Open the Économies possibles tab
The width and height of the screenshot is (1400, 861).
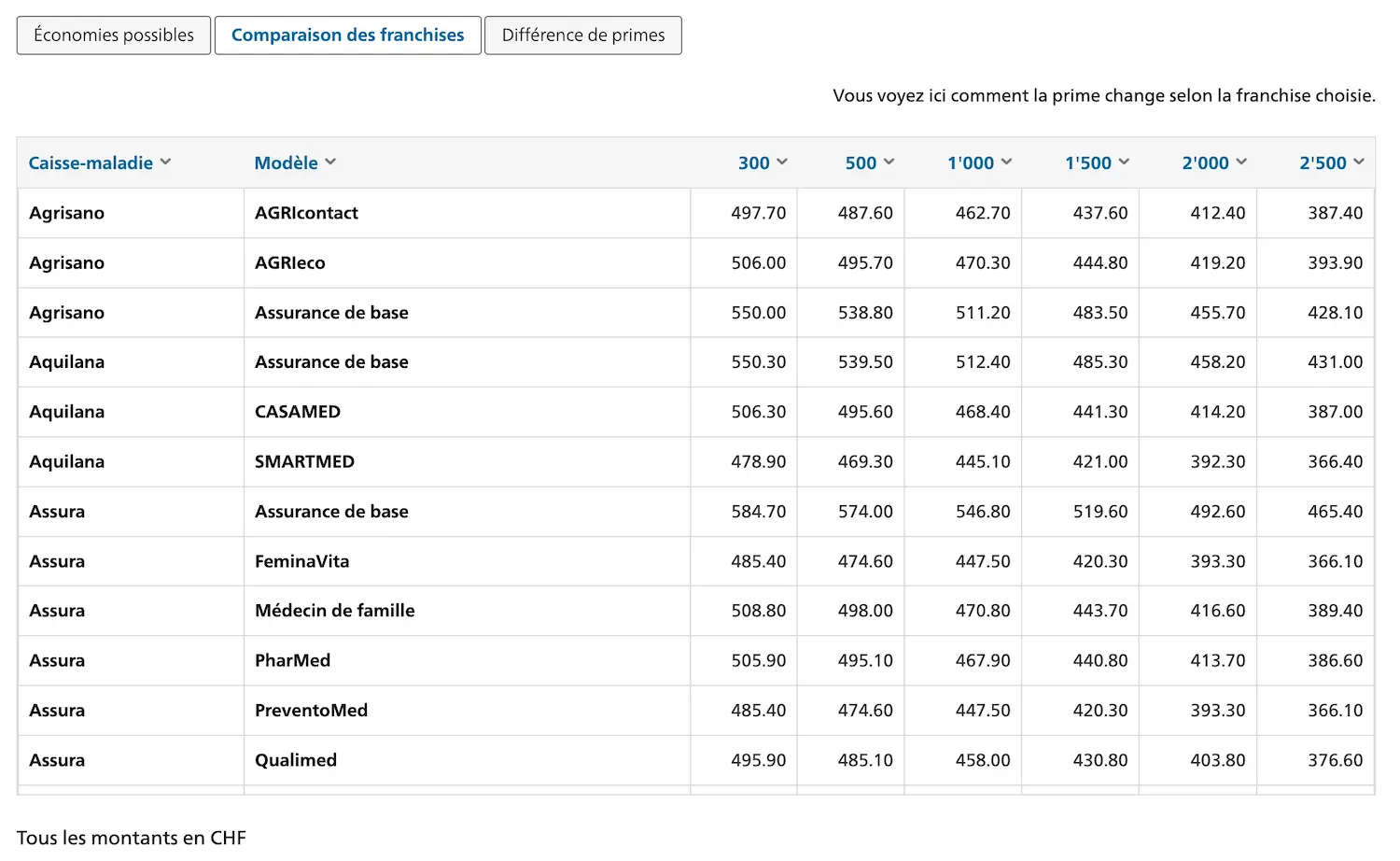(x=114, y=35)
